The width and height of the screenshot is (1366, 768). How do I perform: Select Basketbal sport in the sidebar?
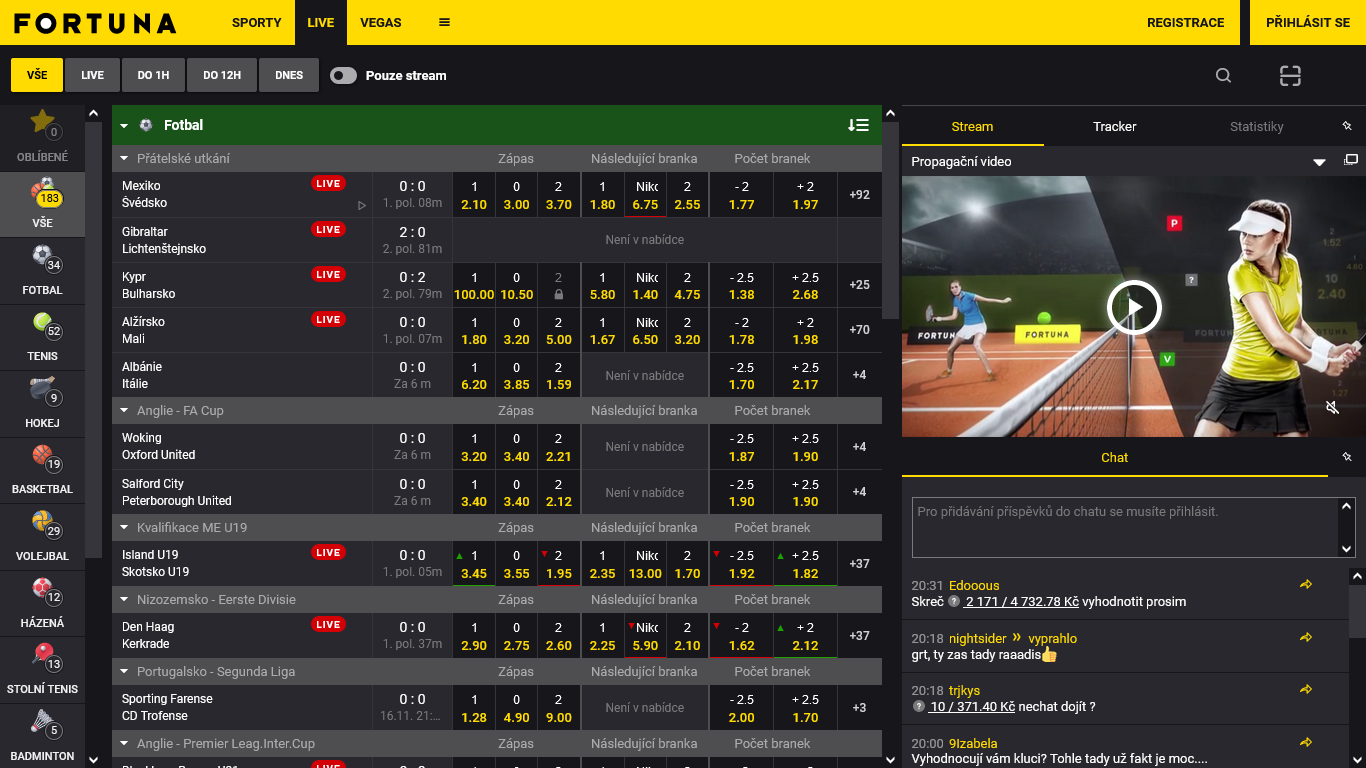coord(42,470)
